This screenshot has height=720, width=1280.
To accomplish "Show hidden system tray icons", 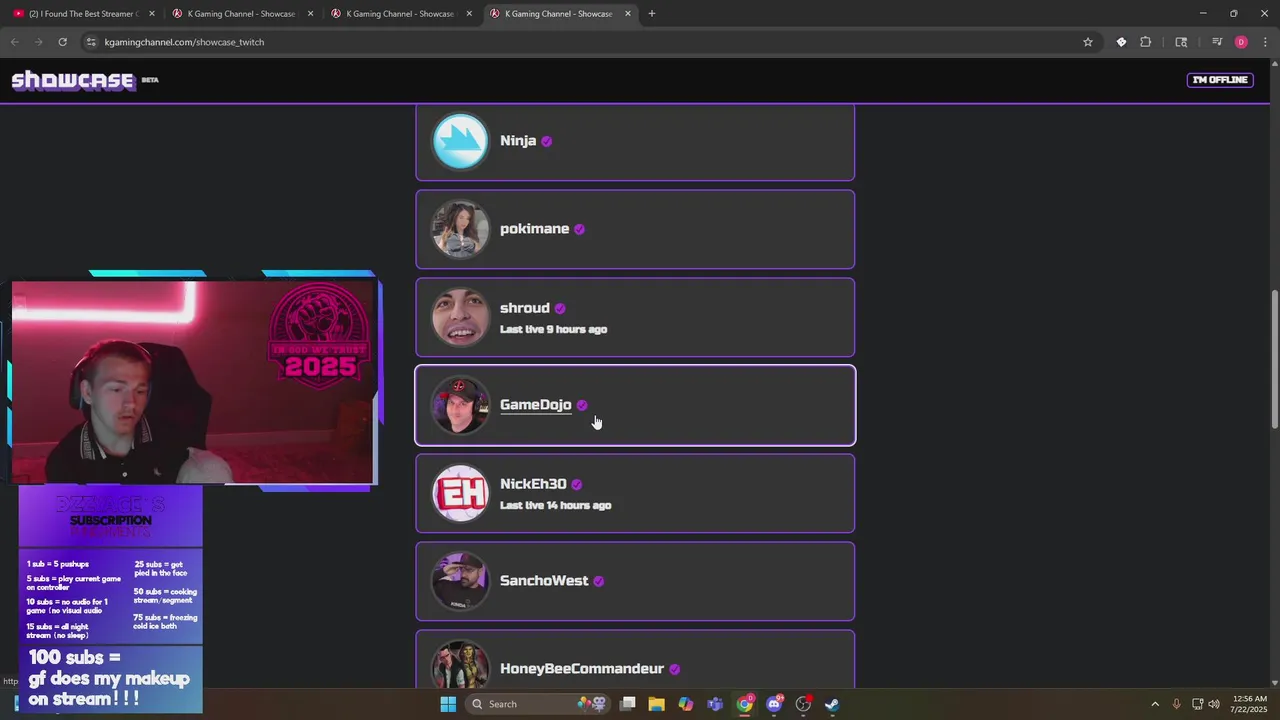I will point(1155,704).
